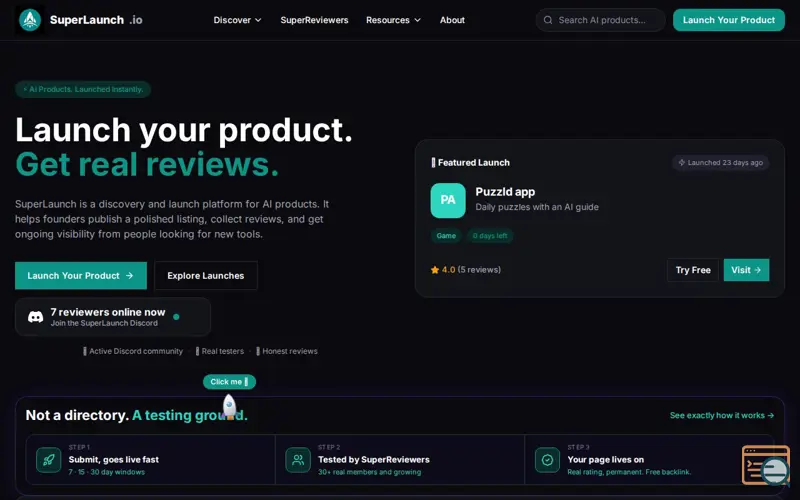Click the SuperLaunch rocket logo icon

[x=30, y=20]
